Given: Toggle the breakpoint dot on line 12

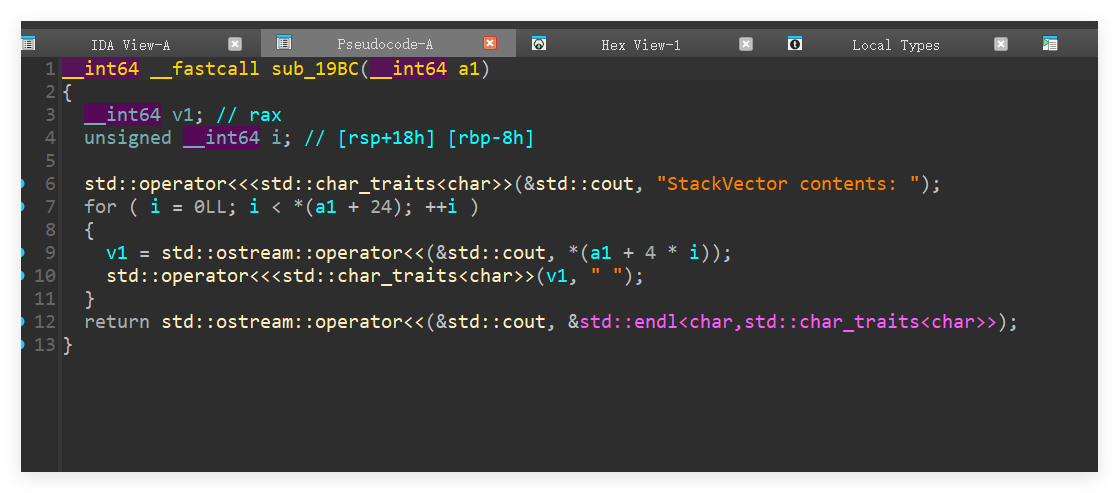Looking at the screenshot, I should pos(22,322).
